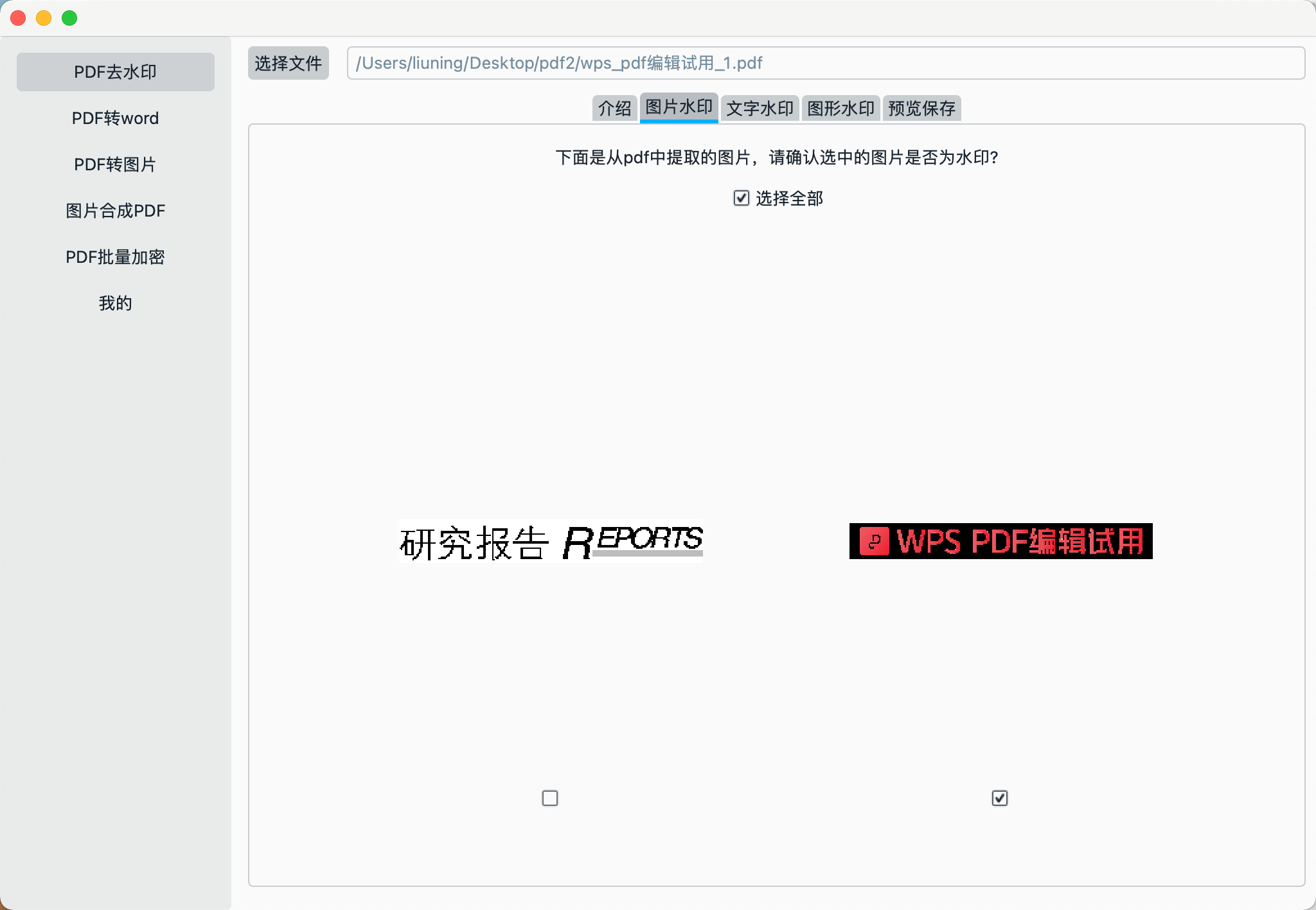Open PDF批量加密 sidebar entry
The width and height of the screenshot is (1316, 910).
tap(116, 257)
